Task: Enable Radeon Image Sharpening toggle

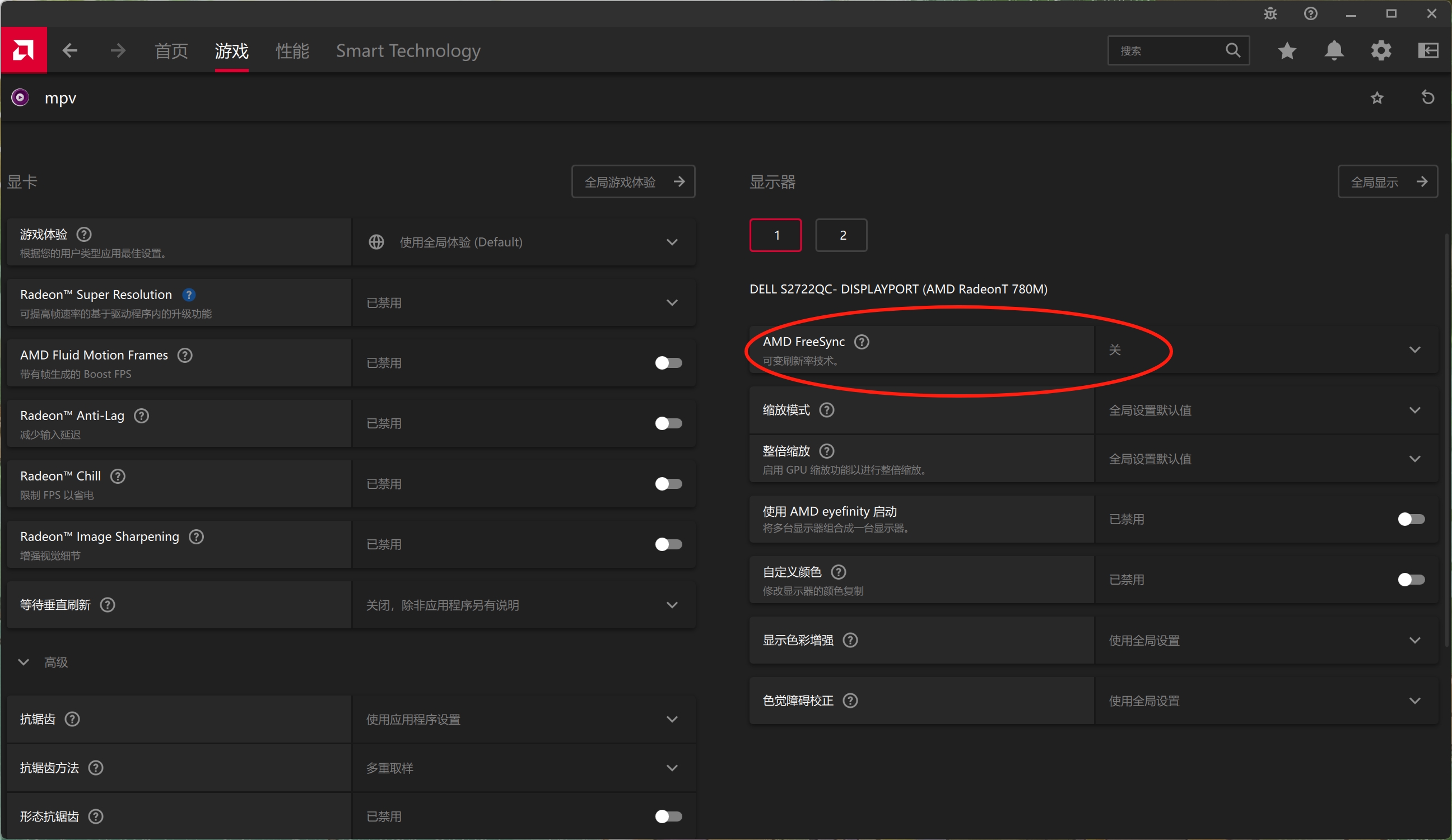Action: coord(668,544)
